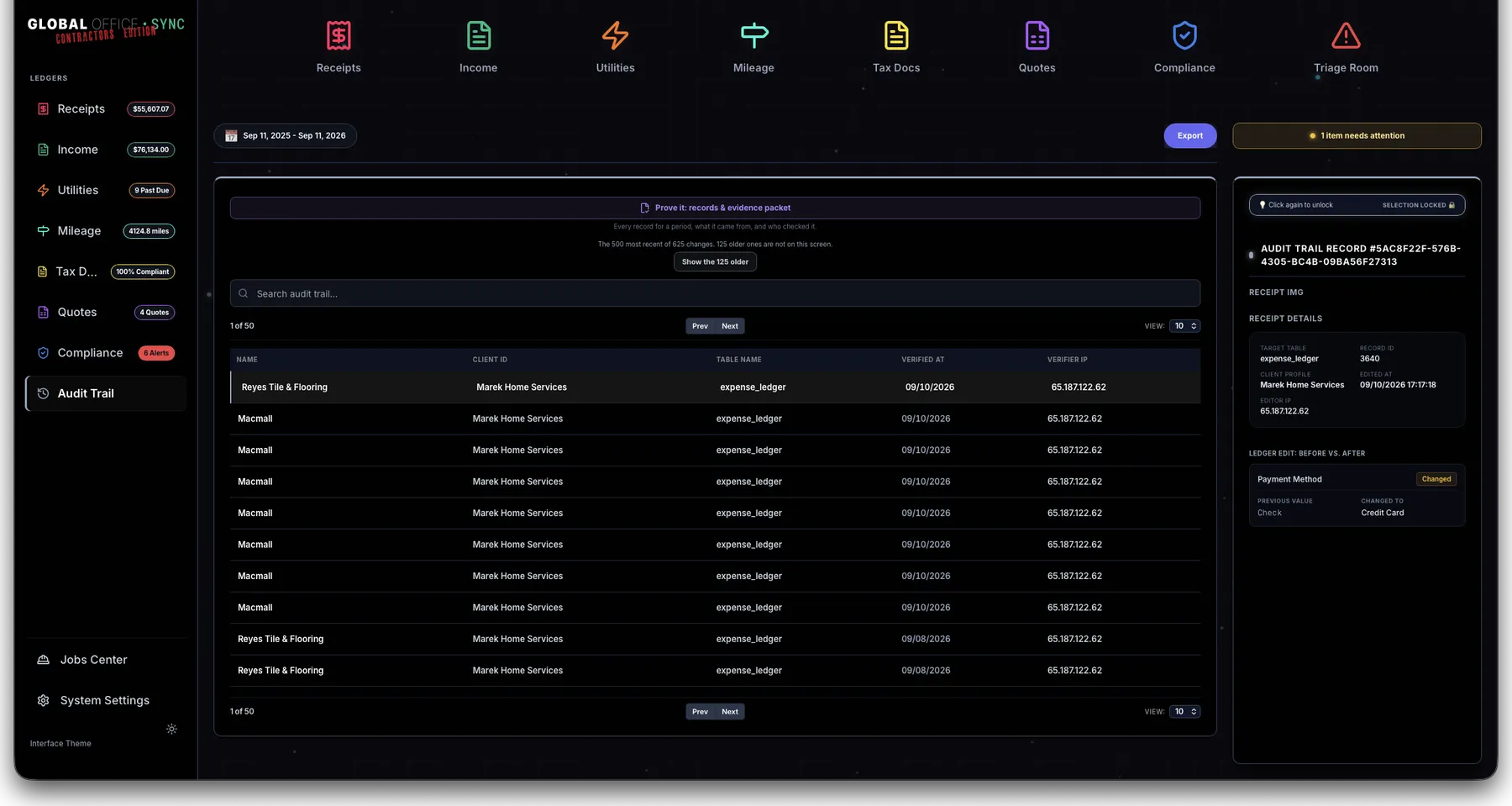Click the top Prev page button

click(700, 326)
